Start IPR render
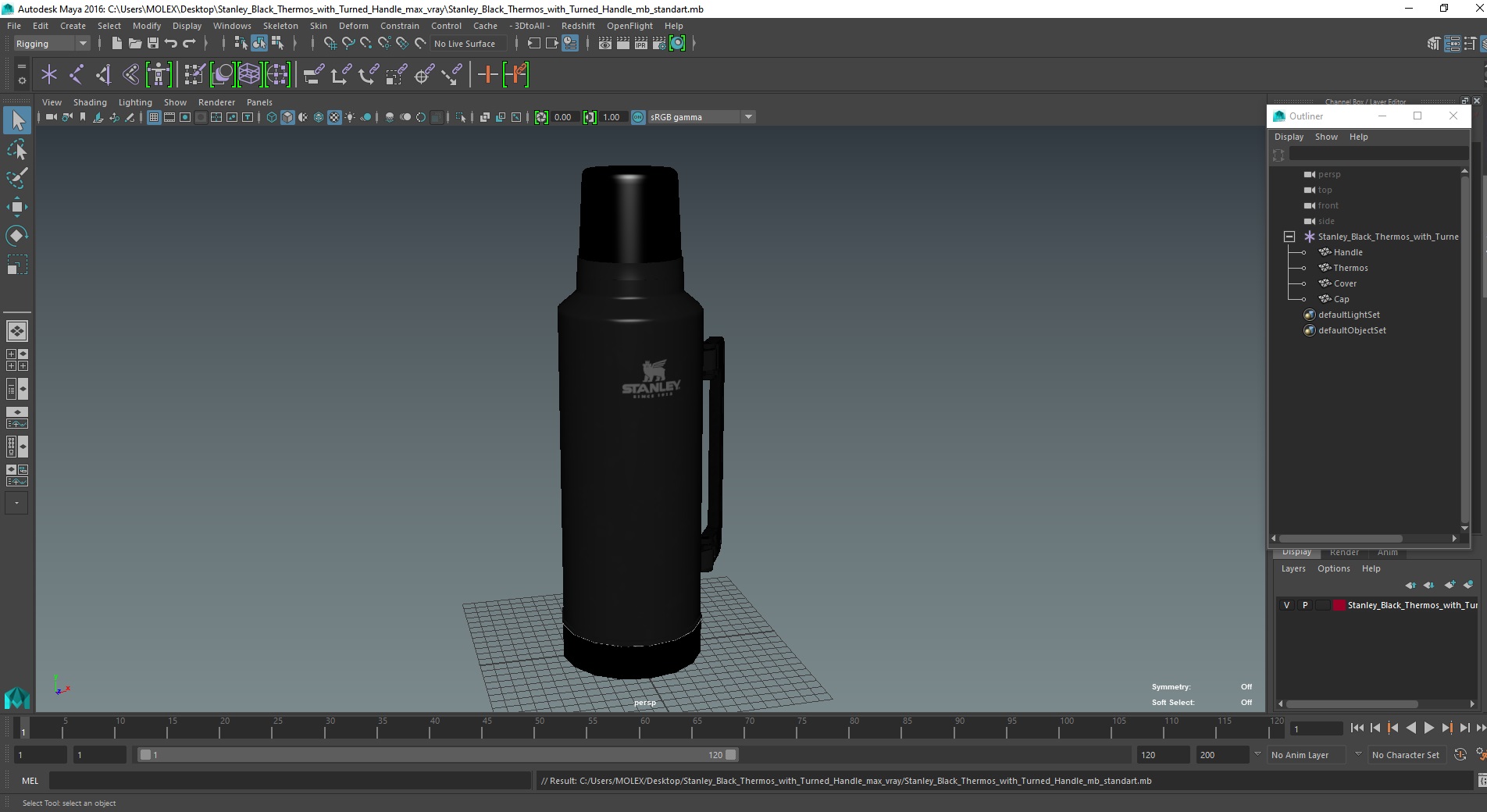This screenshot has width=1487, height=812. tap(641, 44)
